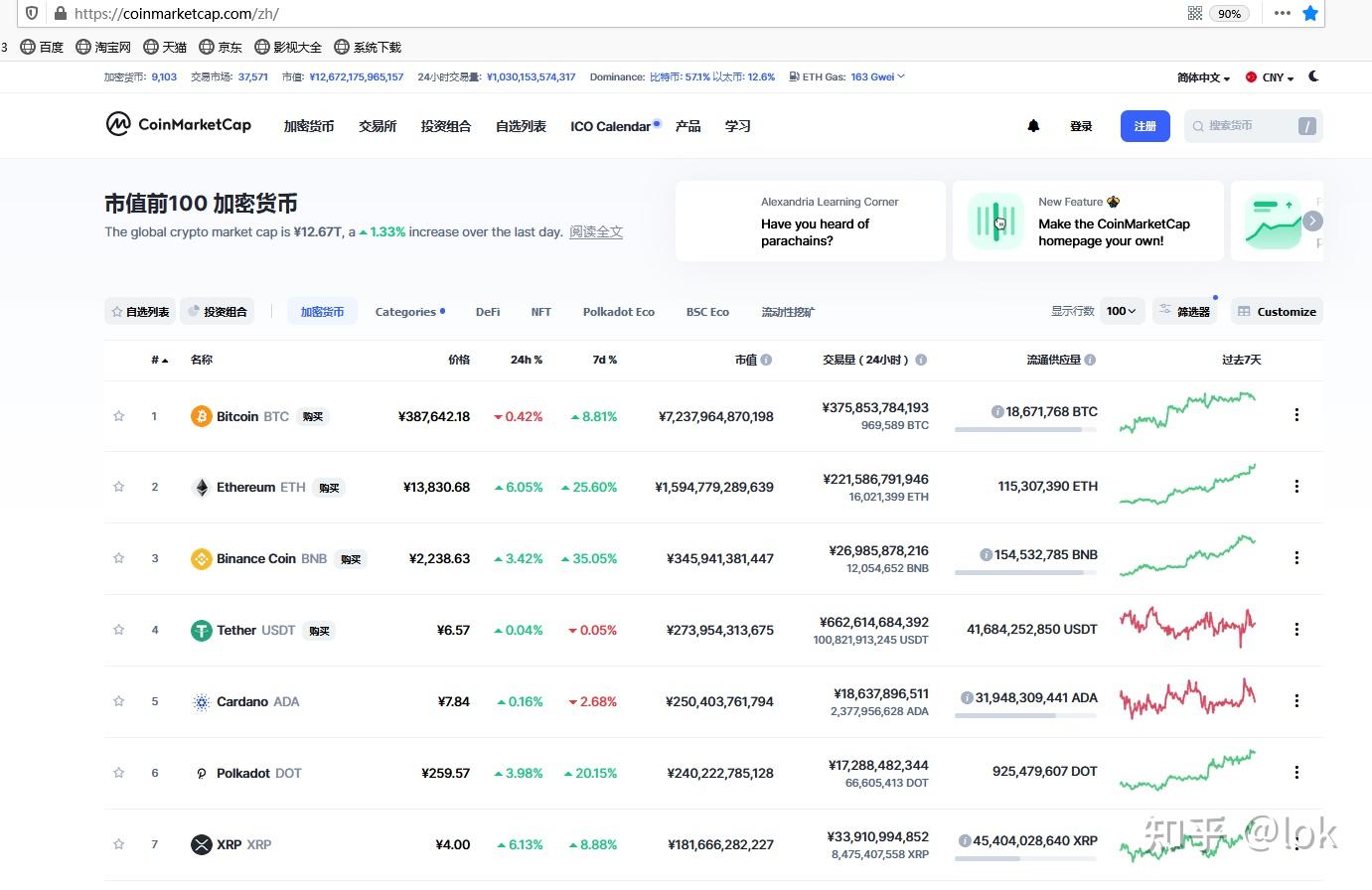Open Polkadot row three-dot menu
Screen dimensions: 1372x890
point(1296,773)
